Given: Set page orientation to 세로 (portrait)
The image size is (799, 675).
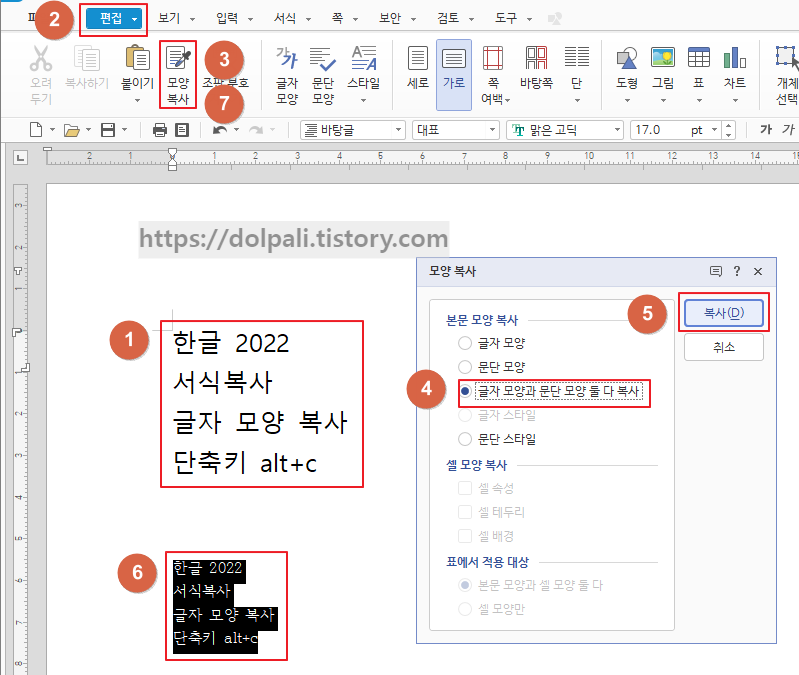Looking at the screenshot, I should (418, 68).
